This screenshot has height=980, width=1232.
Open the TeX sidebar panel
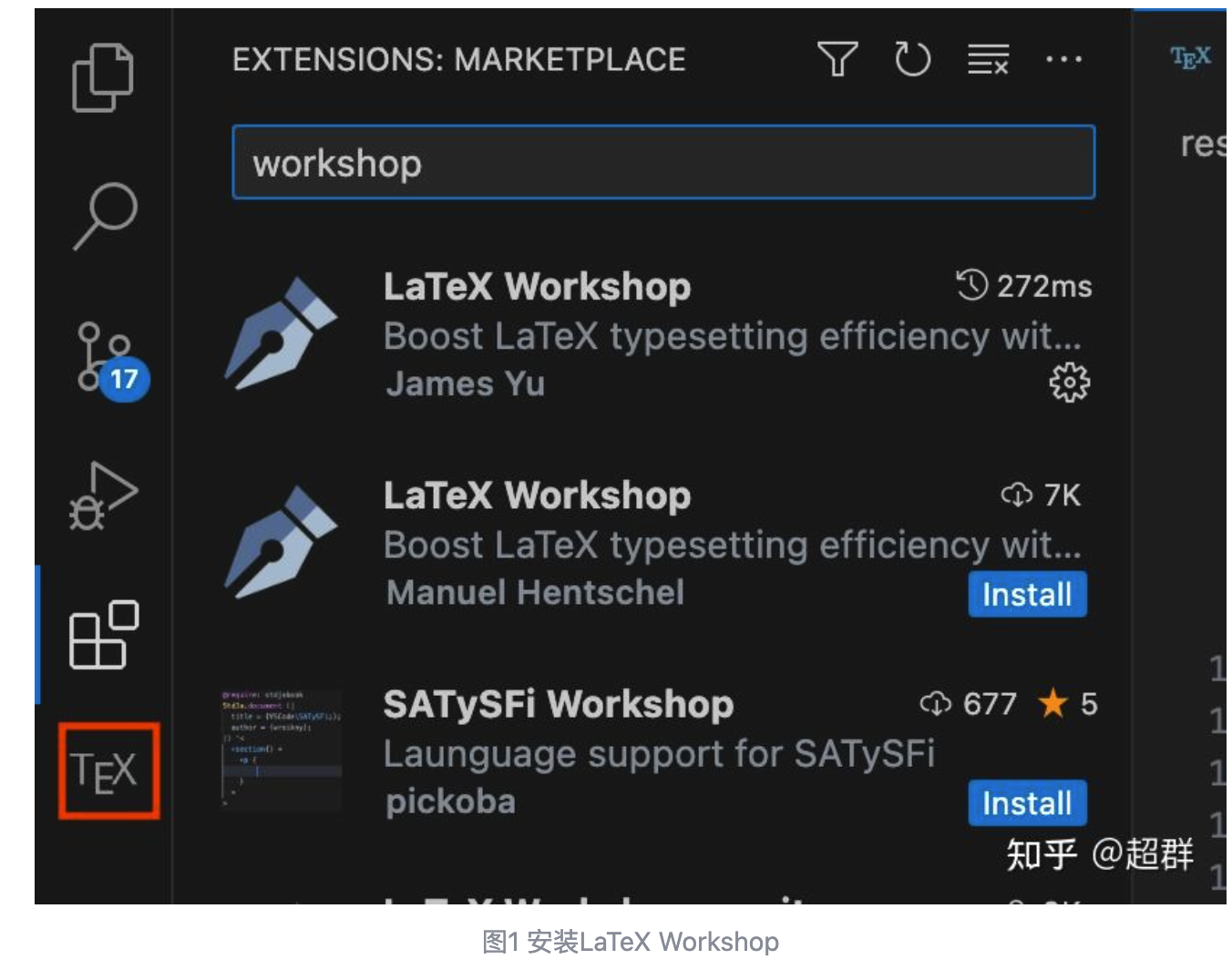click(108, 771)
